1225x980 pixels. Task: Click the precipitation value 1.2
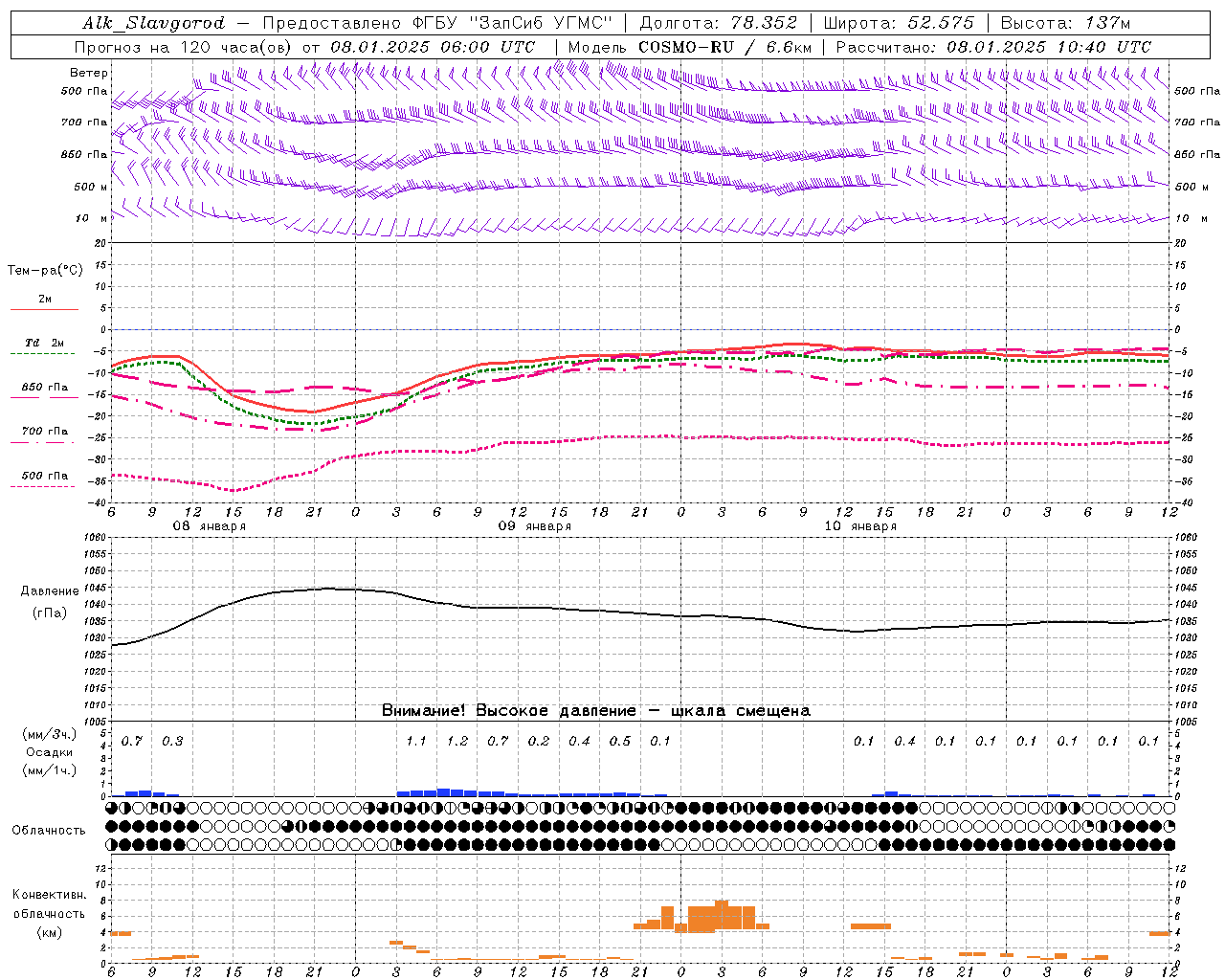(457, 742)
